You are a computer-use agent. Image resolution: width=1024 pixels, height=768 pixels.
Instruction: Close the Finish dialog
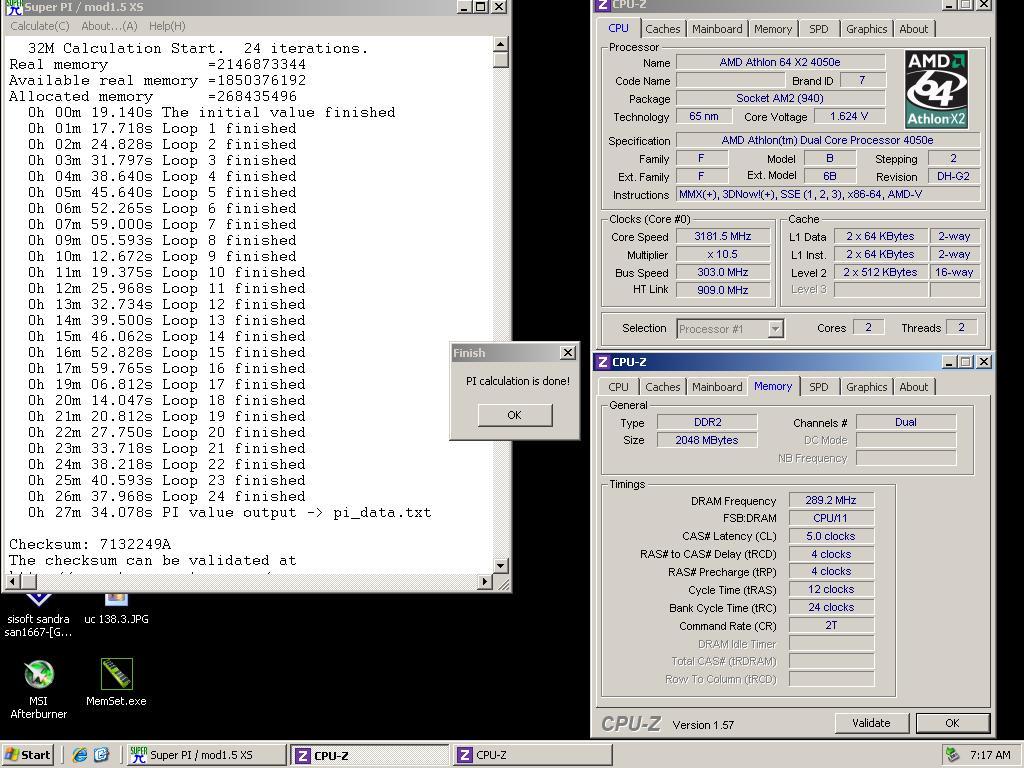[x=568, y=353]
